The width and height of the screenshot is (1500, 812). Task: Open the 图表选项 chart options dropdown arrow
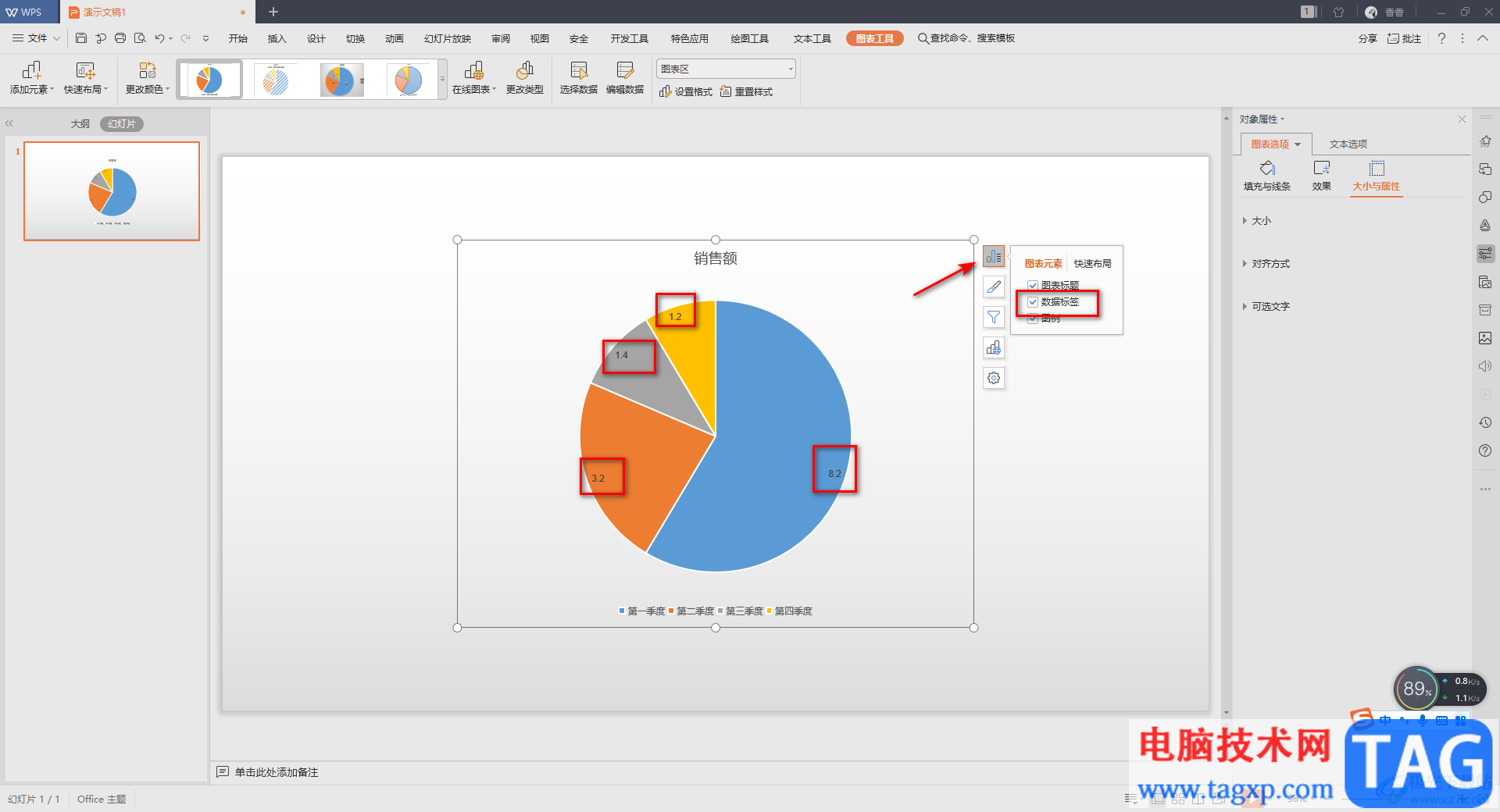tap(1298, 144)
